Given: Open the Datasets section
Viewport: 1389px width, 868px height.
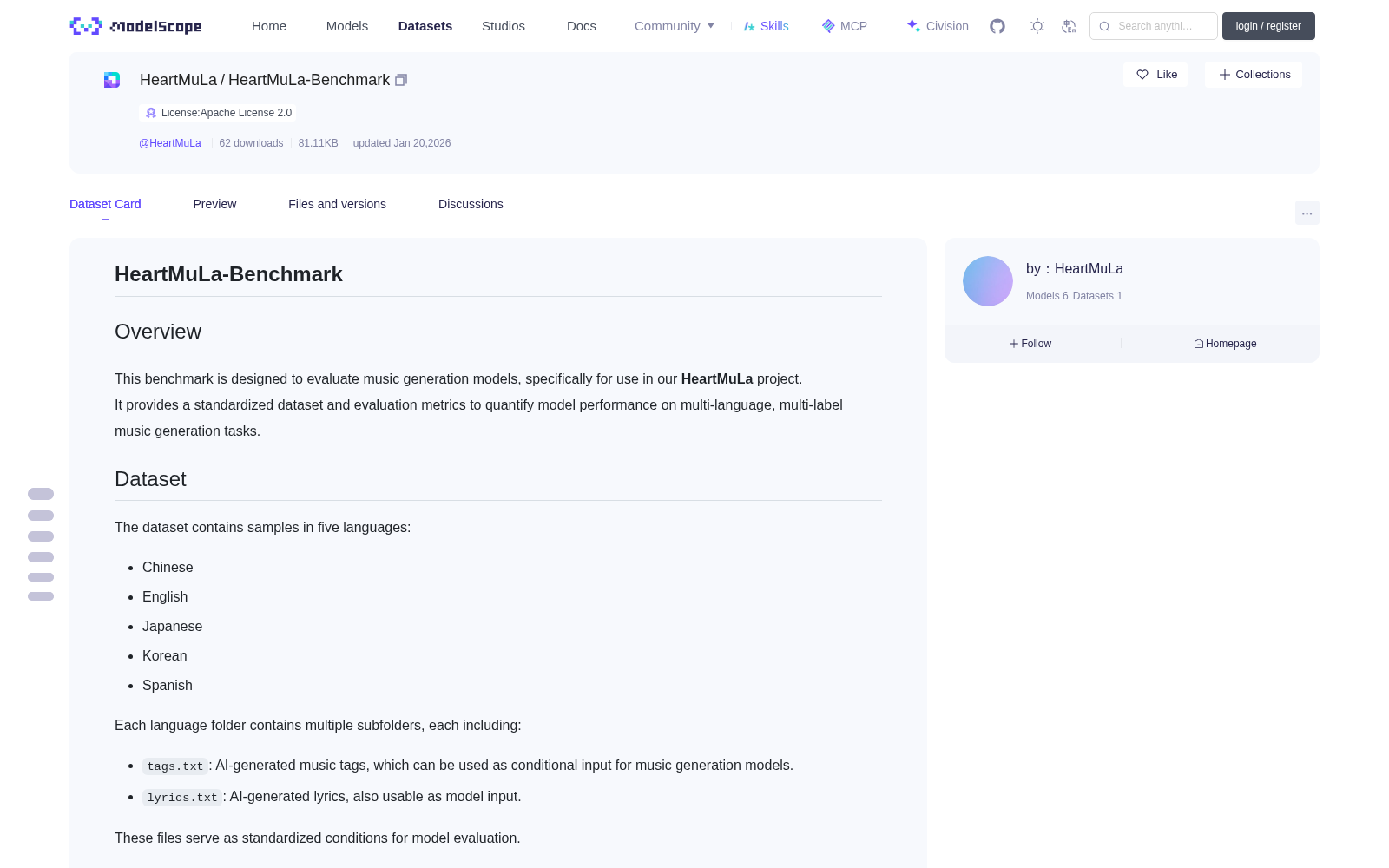Looking at the screenshot, I should point(425,26).
